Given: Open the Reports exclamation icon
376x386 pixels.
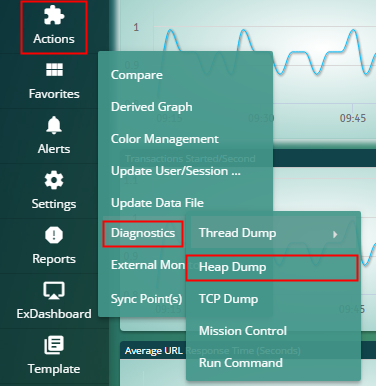Looking at the screenshot, I should coord(54,235).
